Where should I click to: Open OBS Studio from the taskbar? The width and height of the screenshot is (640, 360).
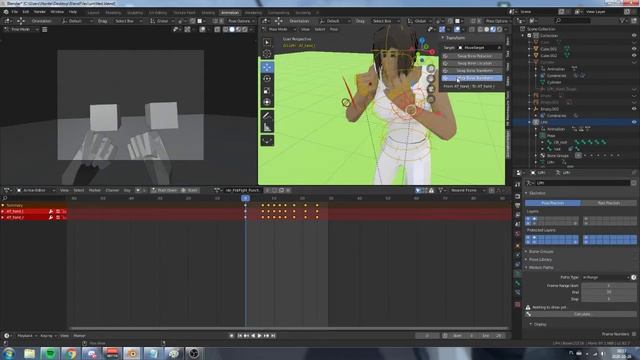point(194,353)
